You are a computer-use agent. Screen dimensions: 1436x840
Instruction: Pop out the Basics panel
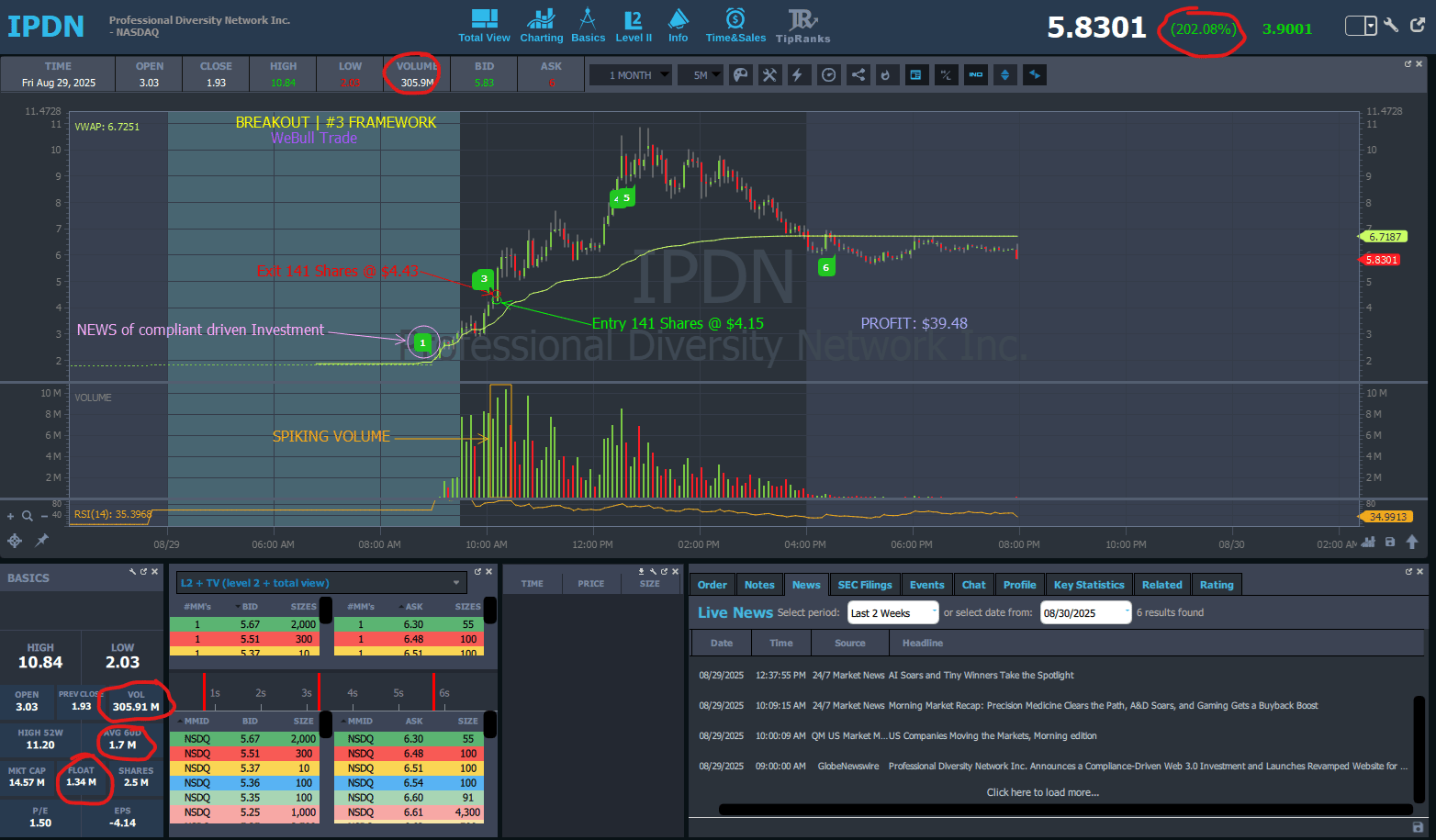pos(143,572)
